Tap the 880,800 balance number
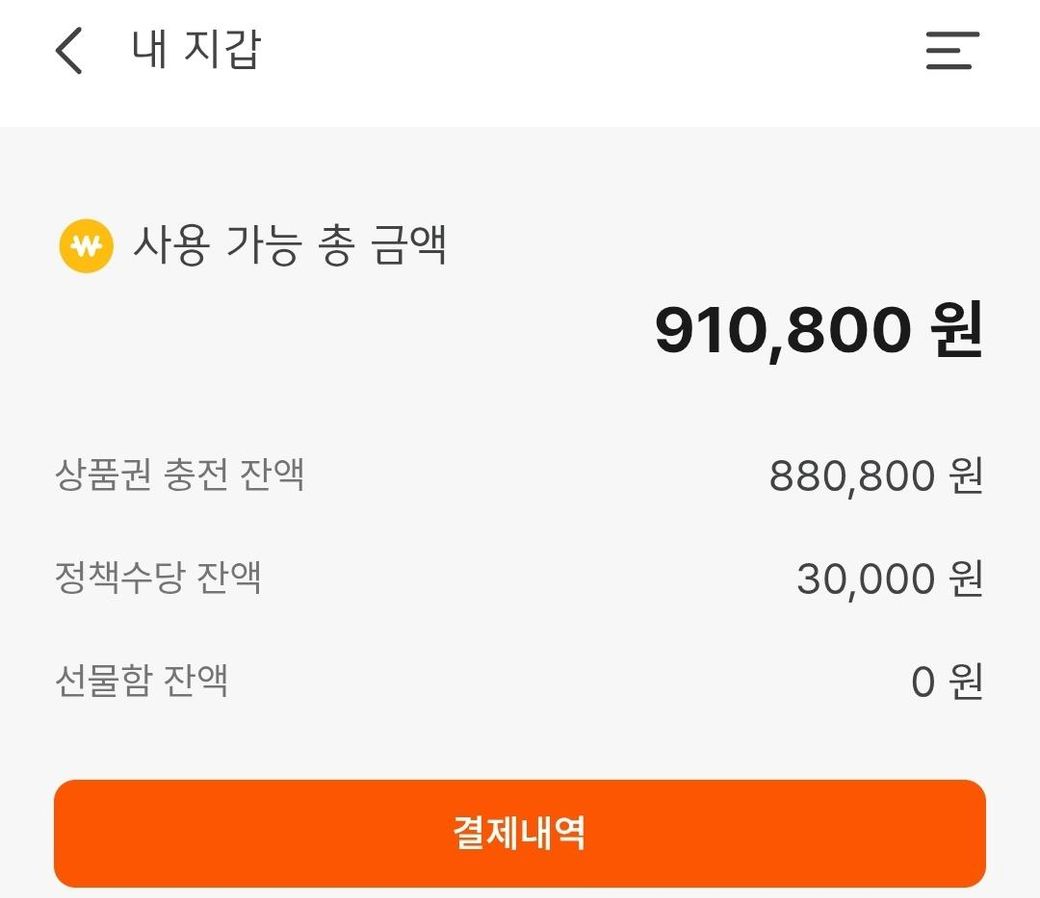Viewport: 1040px width, 898px height. 851,477
